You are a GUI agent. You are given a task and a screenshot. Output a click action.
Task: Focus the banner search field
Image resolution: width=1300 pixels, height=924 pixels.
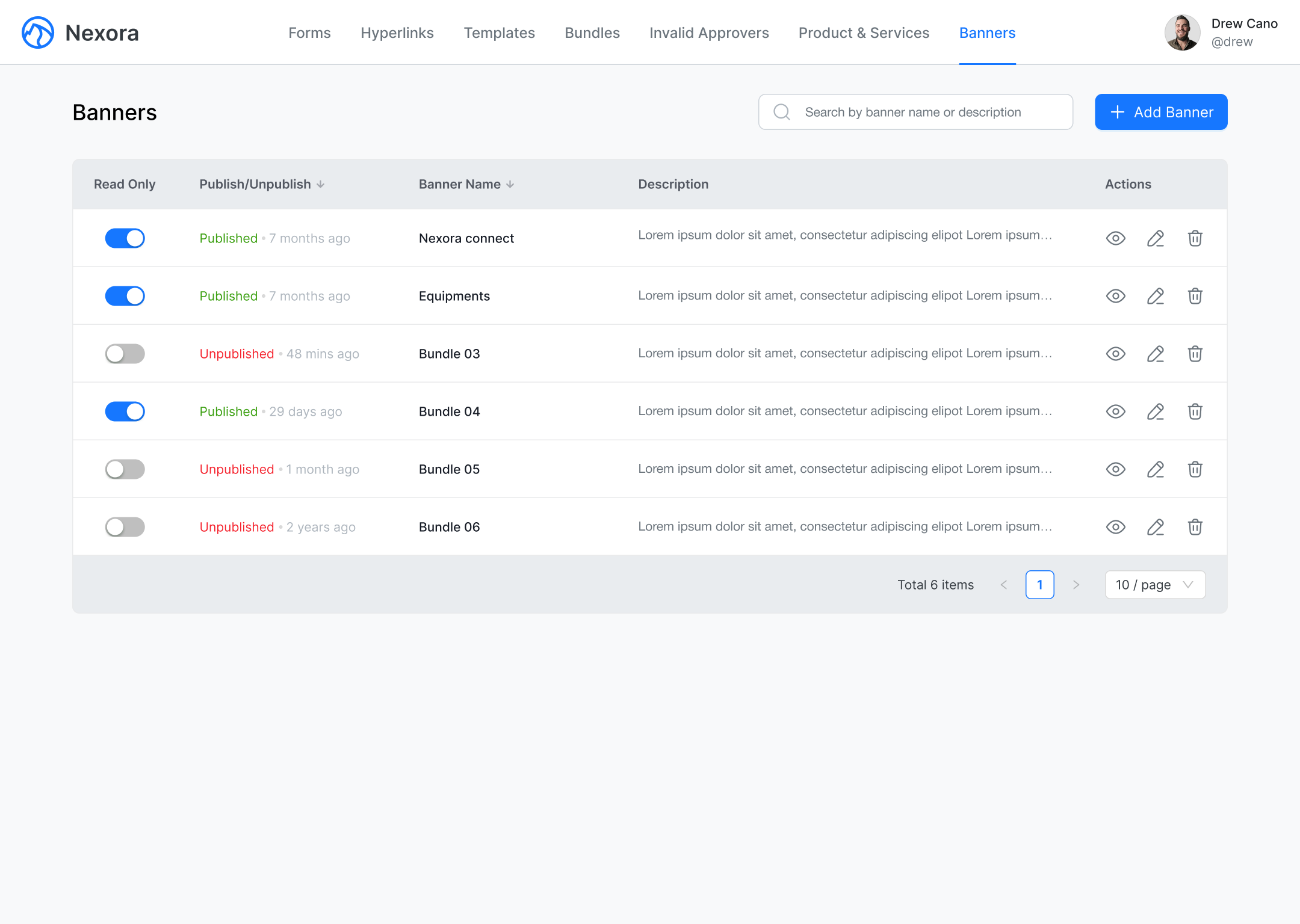[915, 112]
